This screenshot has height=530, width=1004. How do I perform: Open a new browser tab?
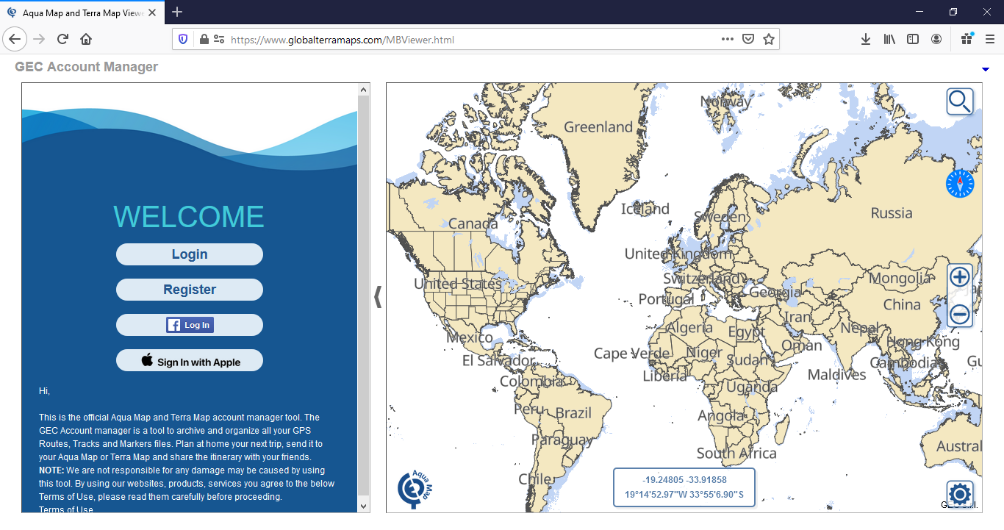click(x=177, y=12)
